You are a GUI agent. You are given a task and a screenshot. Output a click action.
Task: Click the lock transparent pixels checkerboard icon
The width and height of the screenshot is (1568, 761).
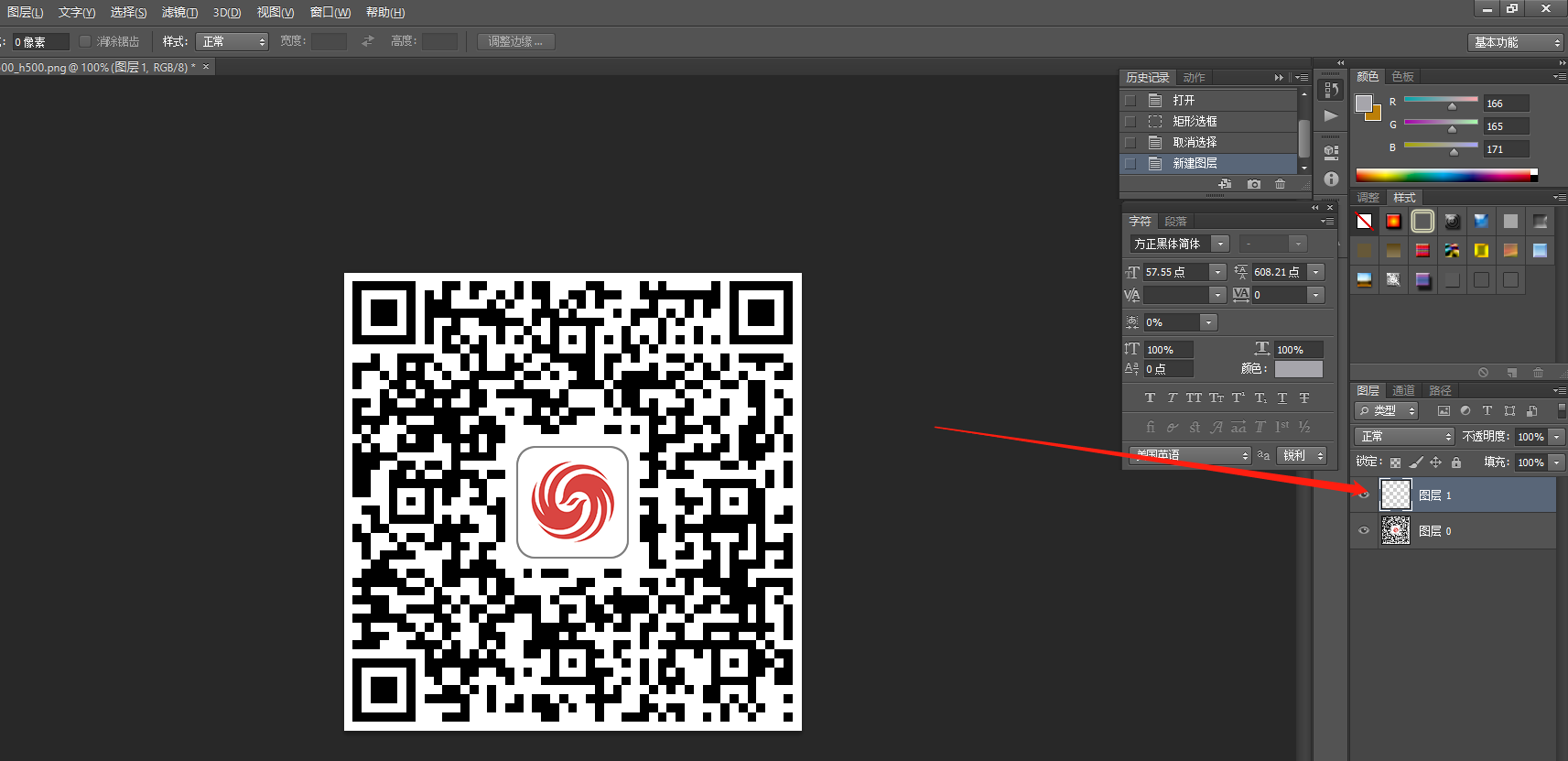[1395, 462]
